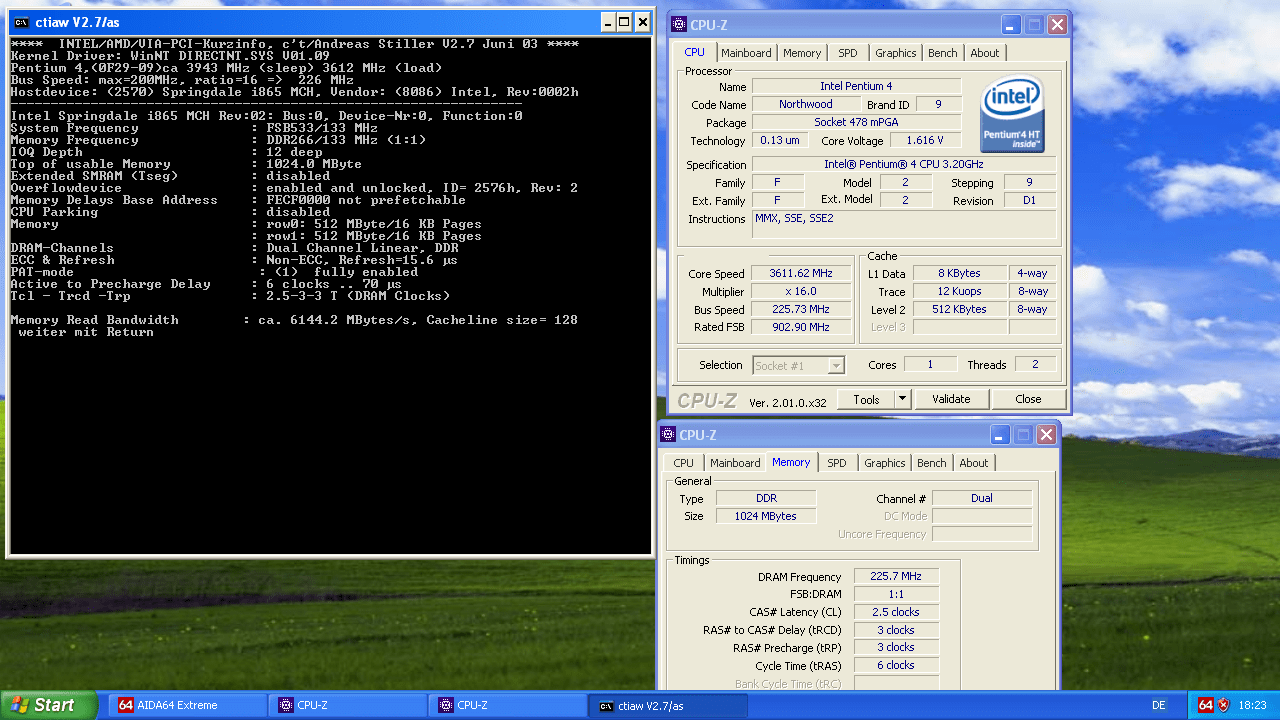This screenshot has width=1280, height=720.
Task: Click the AIDA64 icon on taskbar button
Action: pyautogui.click(x=125, y=705)
